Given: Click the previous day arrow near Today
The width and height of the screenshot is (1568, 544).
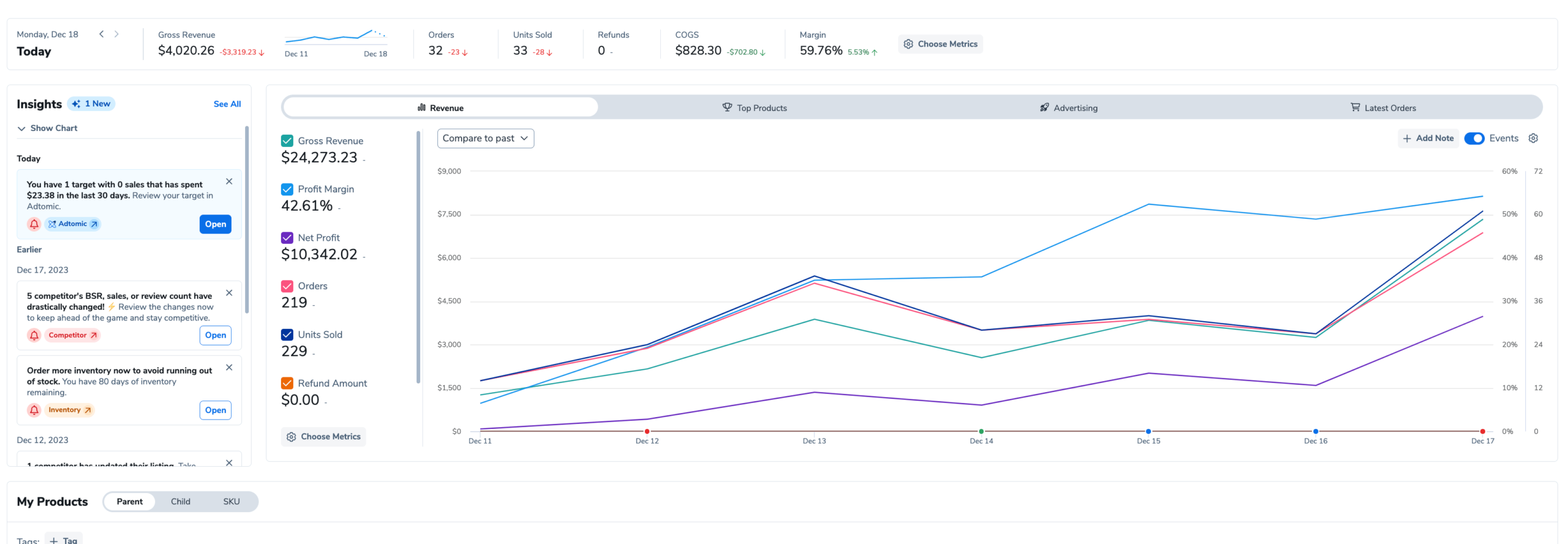Looking at the screenshot, I should [x=102, y=34].
